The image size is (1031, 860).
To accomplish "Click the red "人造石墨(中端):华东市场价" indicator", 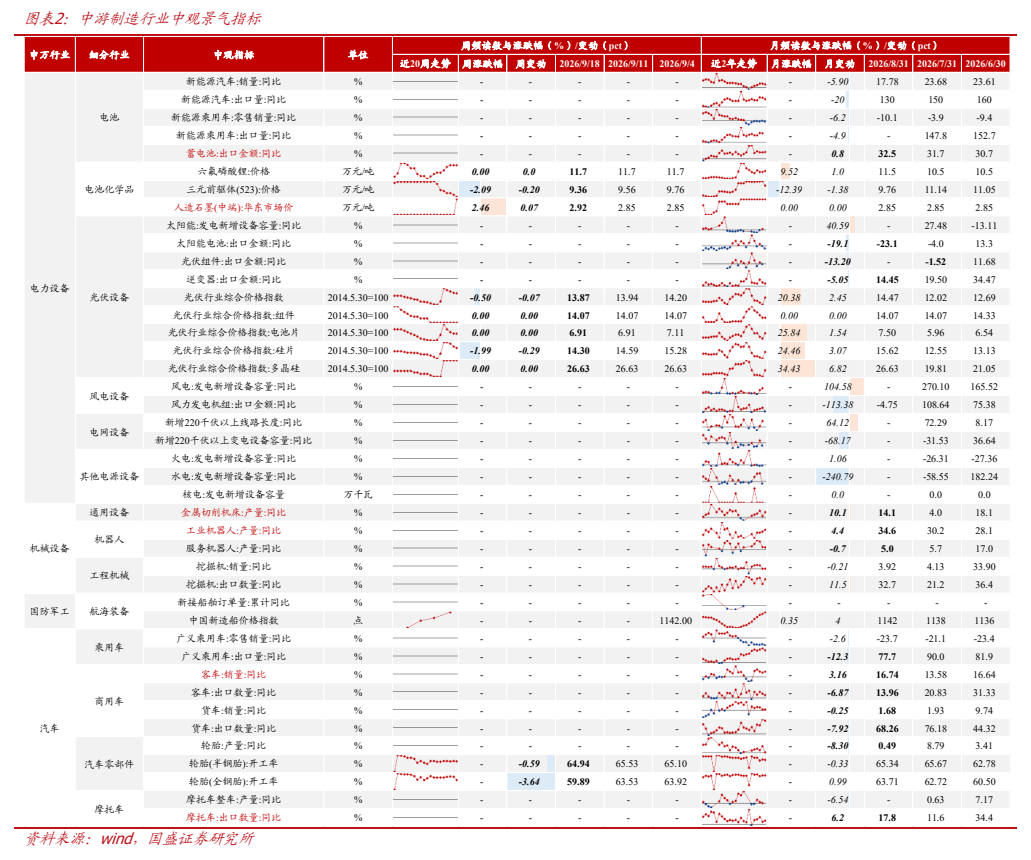I will point(233,207).
